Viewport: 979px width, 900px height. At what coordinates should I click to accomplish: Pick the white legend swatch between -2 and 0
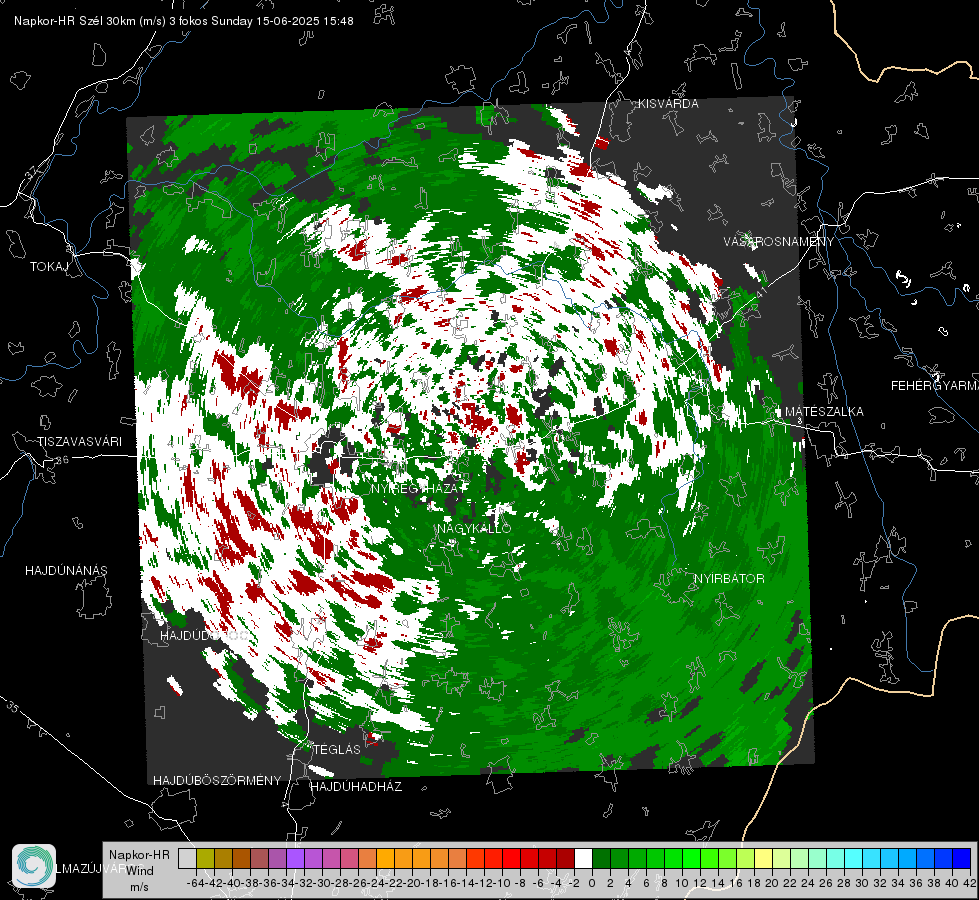pyautogui.click(x=583, y=858)
